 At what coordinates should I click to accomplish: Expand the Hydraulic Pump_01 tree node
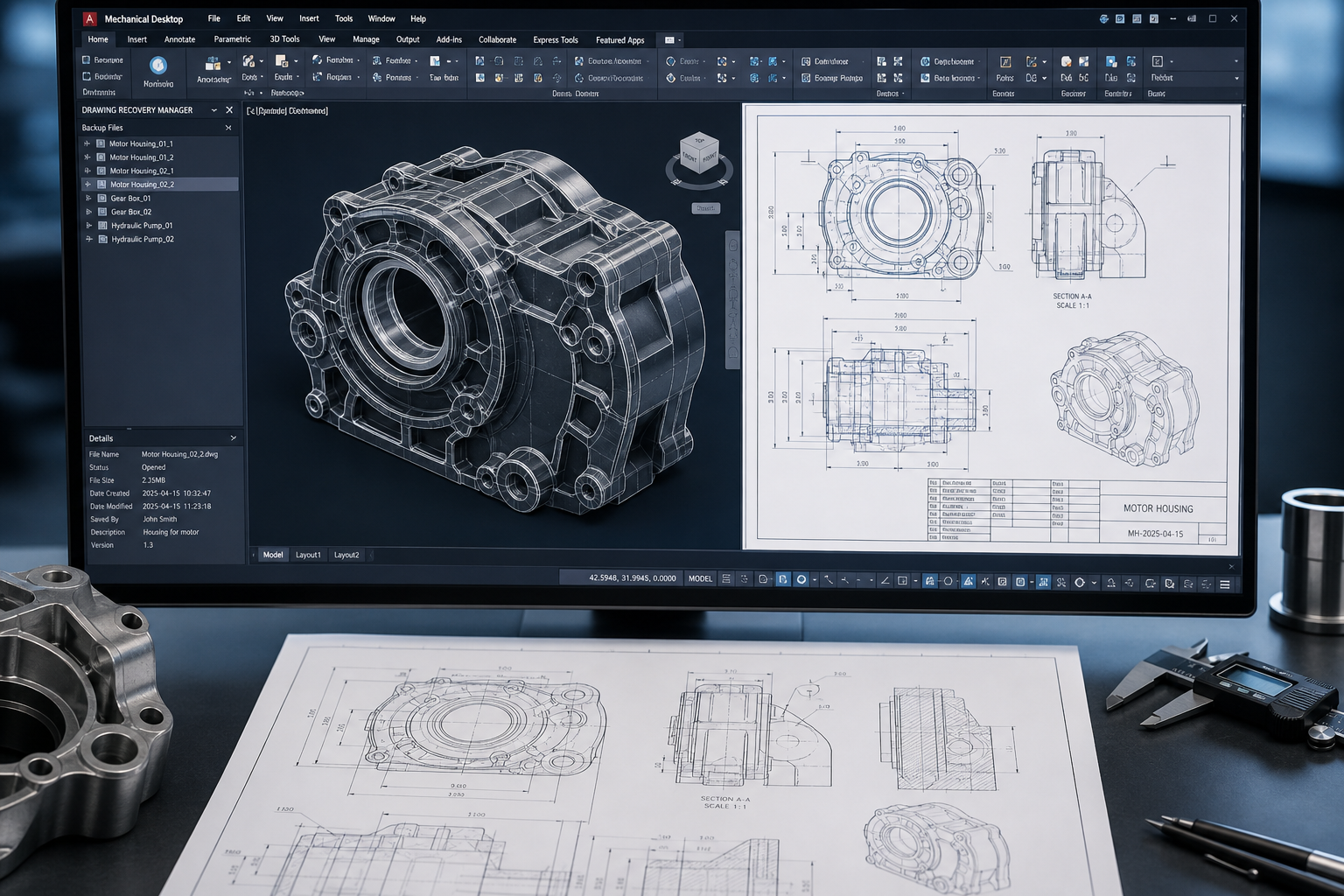pyautogui.click(x=88, y=226)
